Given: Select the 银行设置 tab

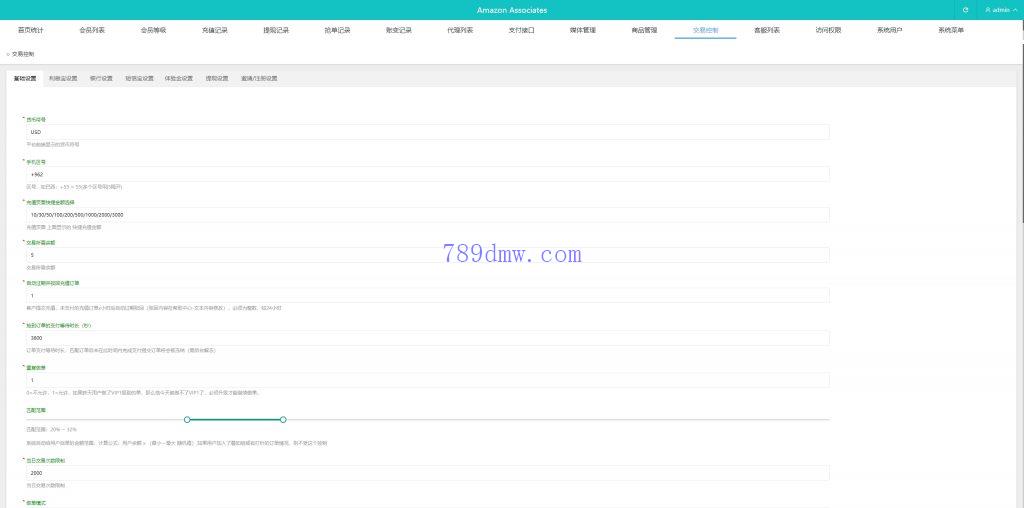Looking at the screenshot, I should (101, 78).
